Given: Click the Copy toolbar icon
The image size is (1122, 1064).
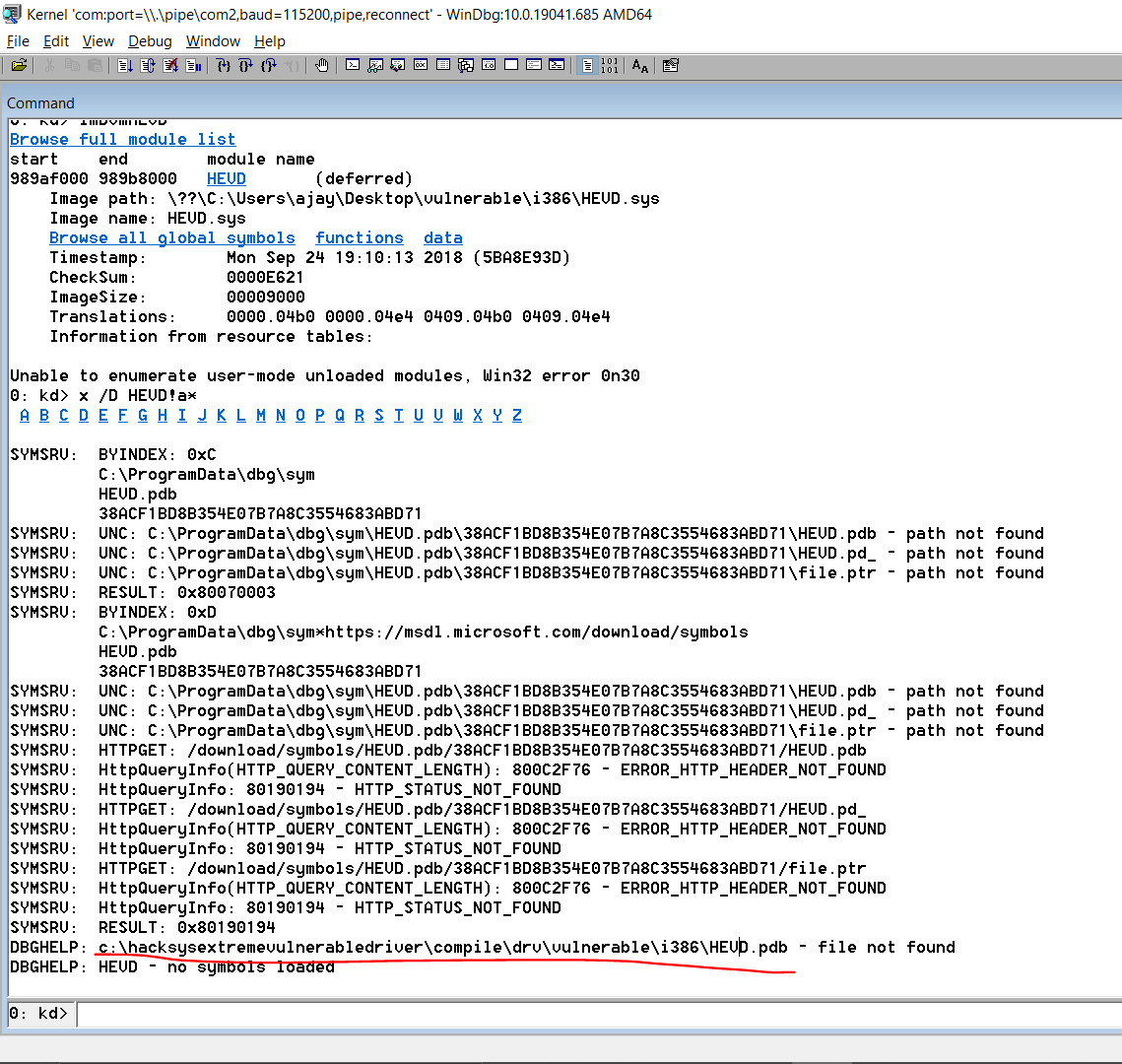Looking at the screenshot, I should [x=72, y=66].
